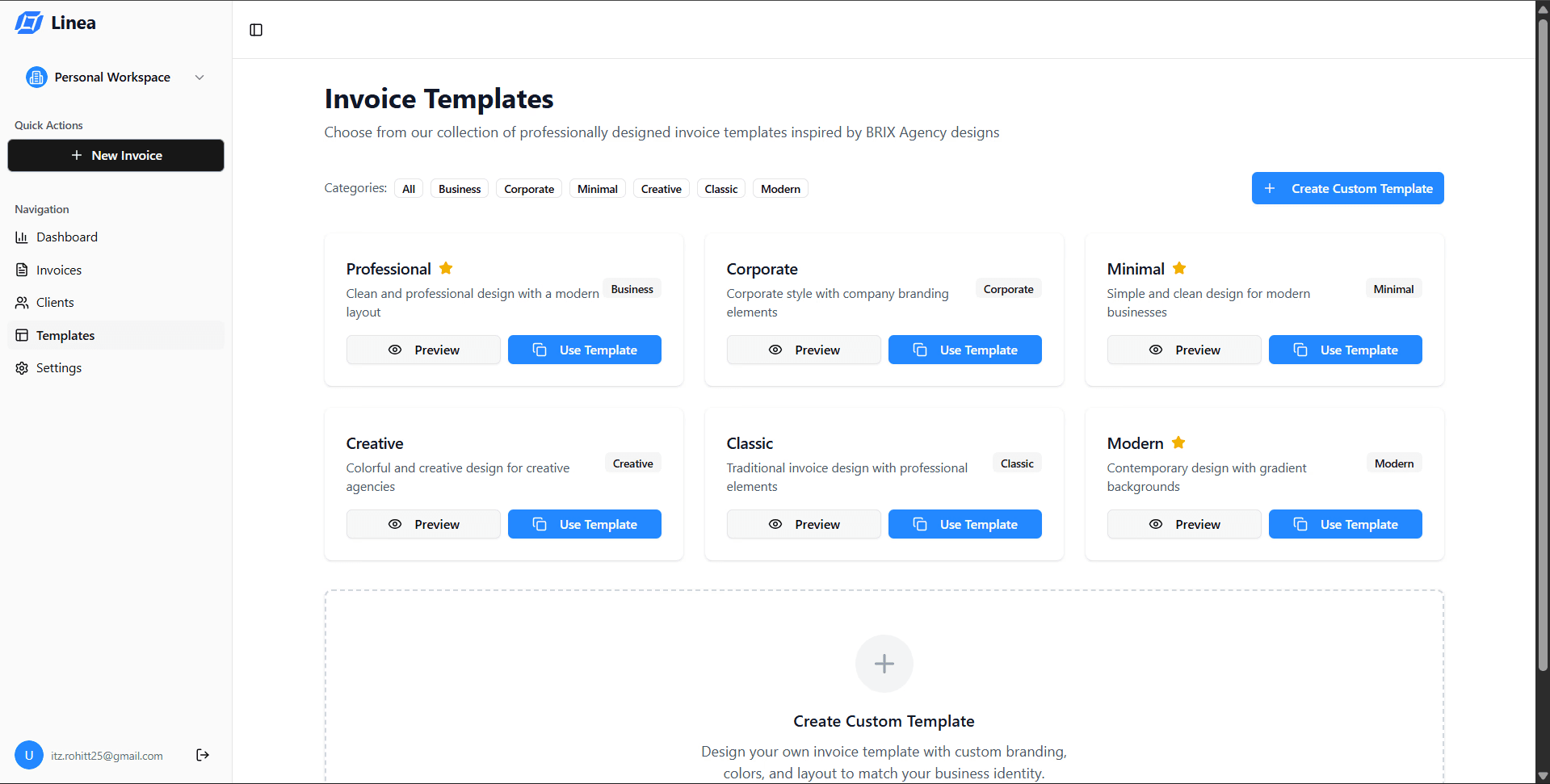Click the logout icon next to the email
The height and width of the screenshot is (784, 1550).
[x=202, y=755]
